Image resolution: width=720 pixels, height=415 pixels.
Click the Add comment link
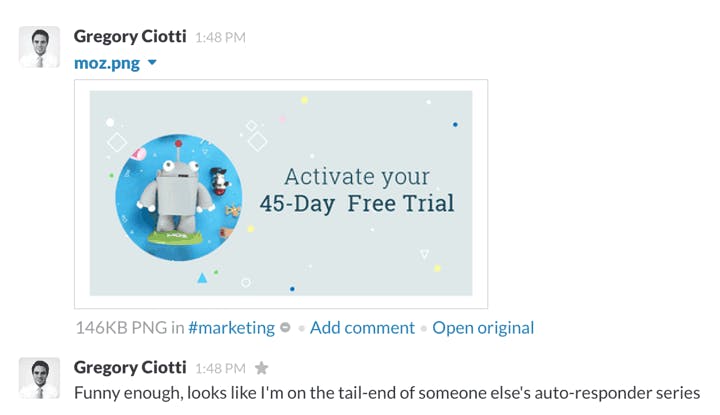pyautogui.click(x=362, y=328)
